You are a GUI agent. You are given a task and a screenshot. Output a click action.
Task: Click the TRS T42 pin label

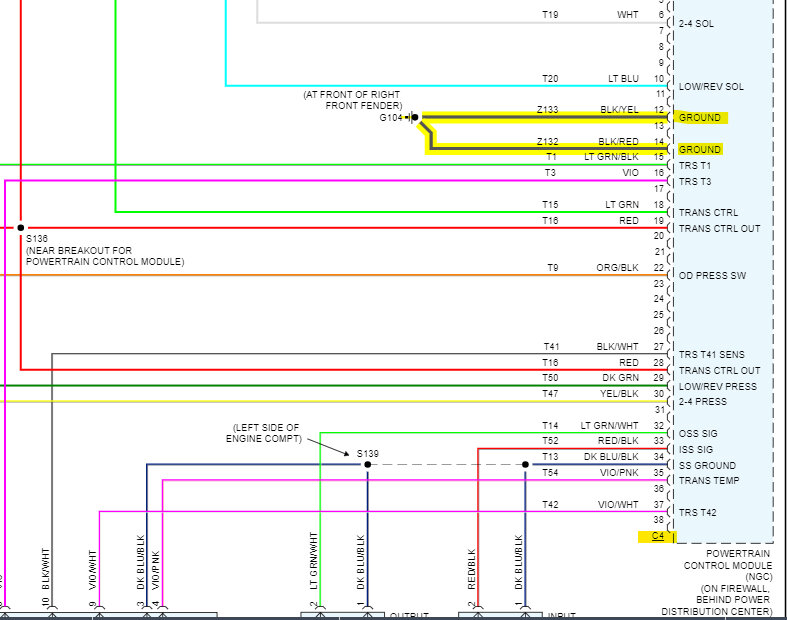tap(697, 513)
